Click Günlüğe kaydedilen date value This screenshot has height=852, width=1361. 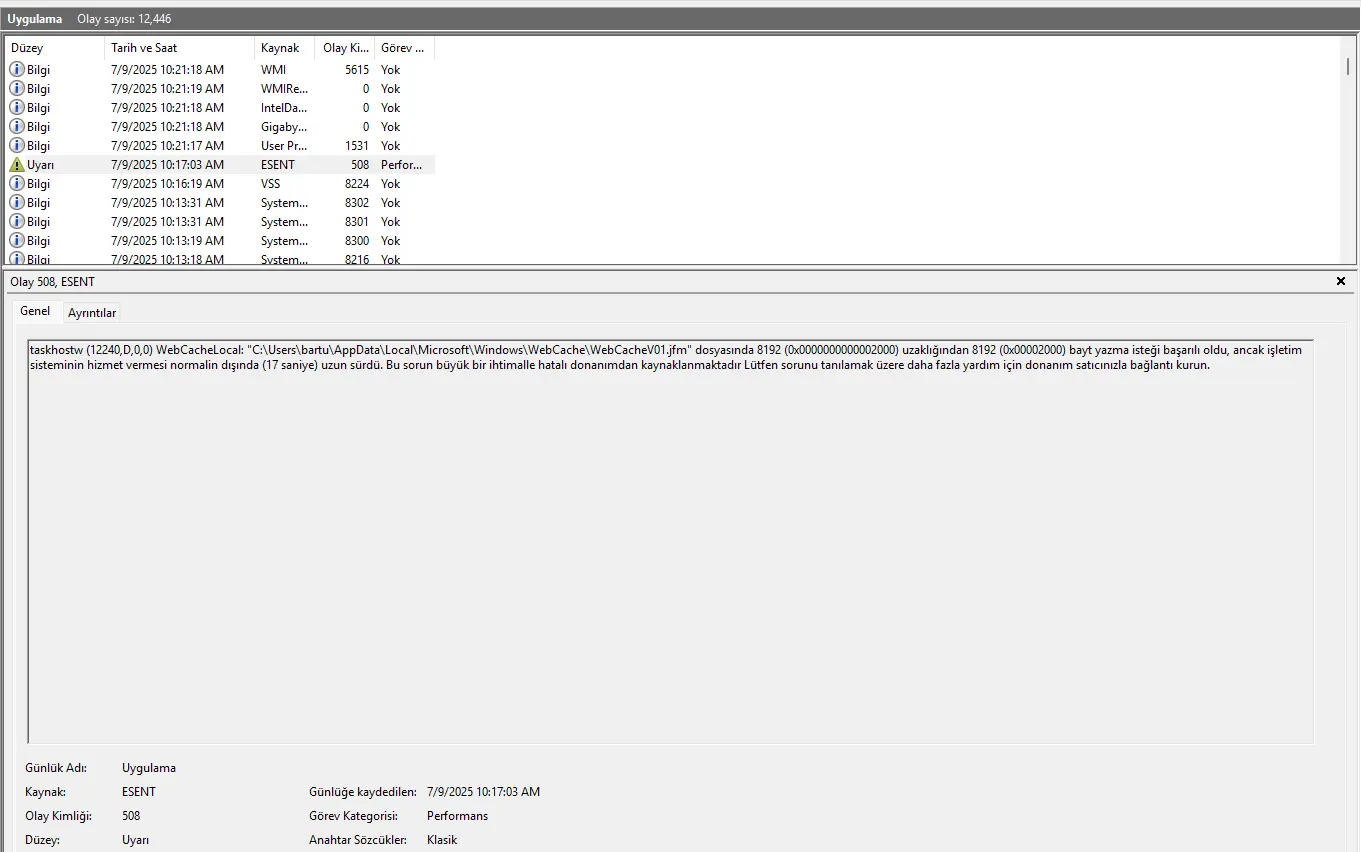483,792
